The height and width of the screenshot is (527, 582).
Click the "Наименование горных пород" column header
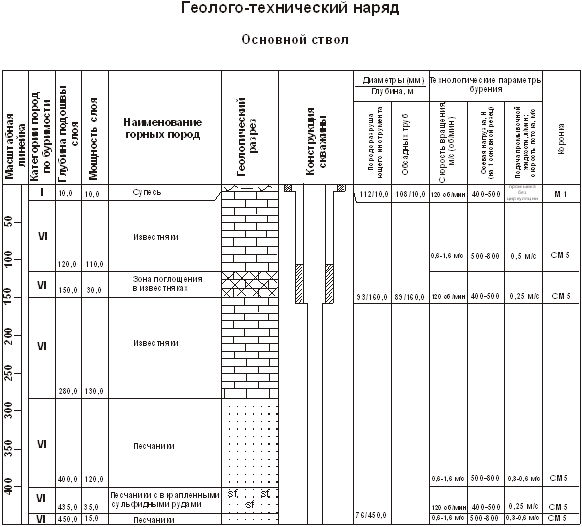pyautogui.click(x=163, y=128)
